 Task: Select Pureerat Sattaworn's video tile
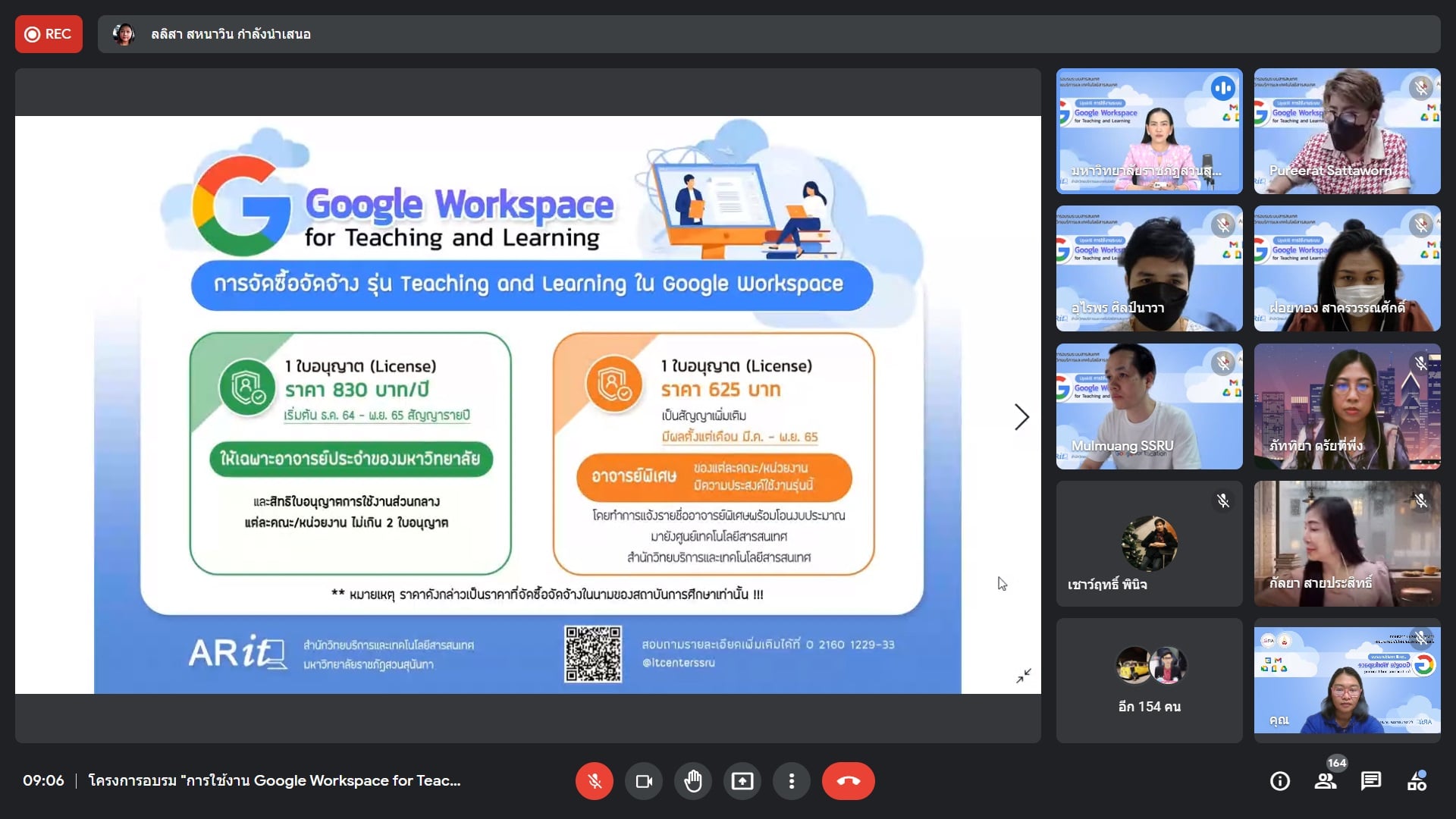click(x=1347, y=131)
